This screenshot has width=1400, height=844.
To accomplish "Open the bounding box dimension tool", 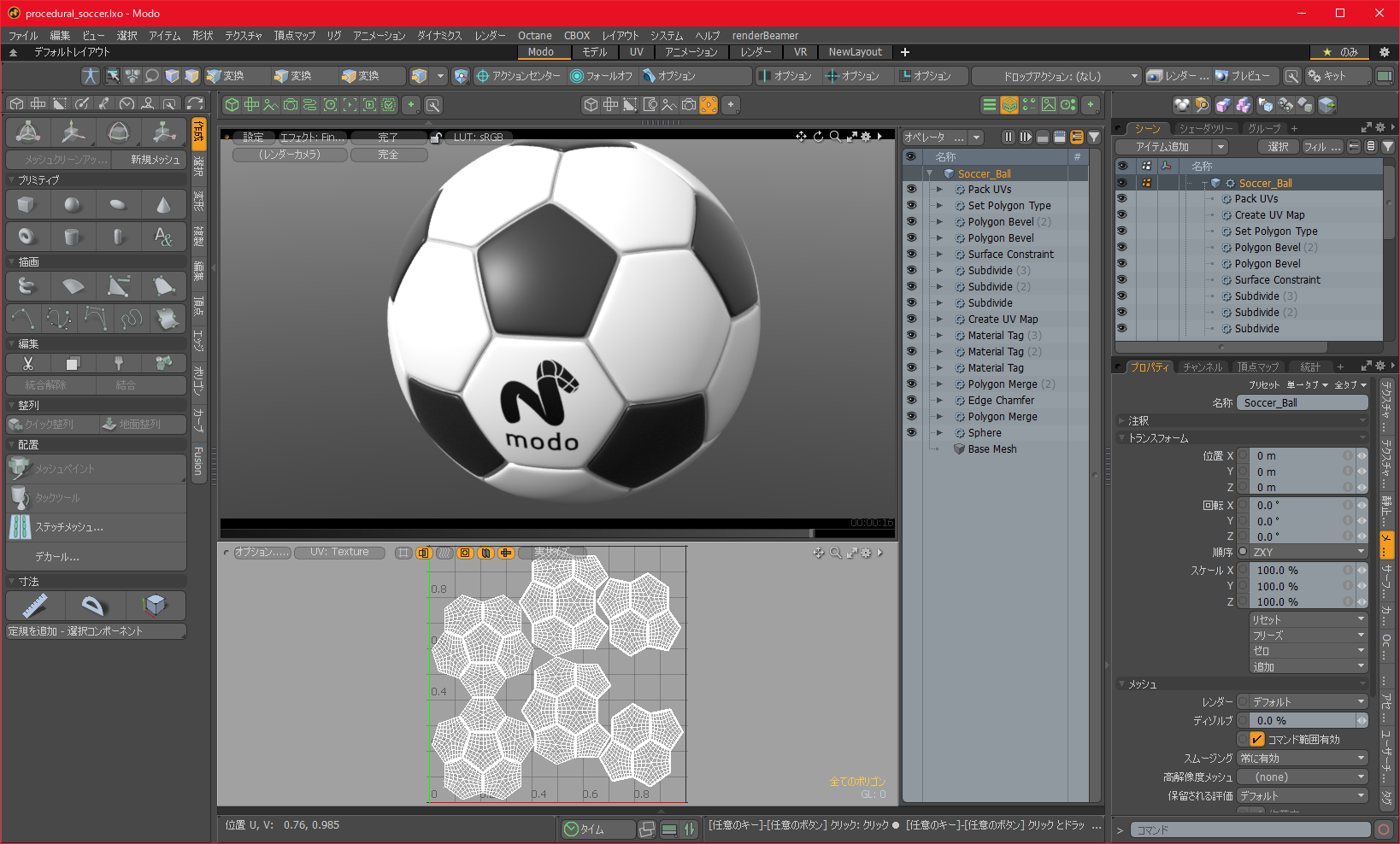I will (x=155, y=606).
